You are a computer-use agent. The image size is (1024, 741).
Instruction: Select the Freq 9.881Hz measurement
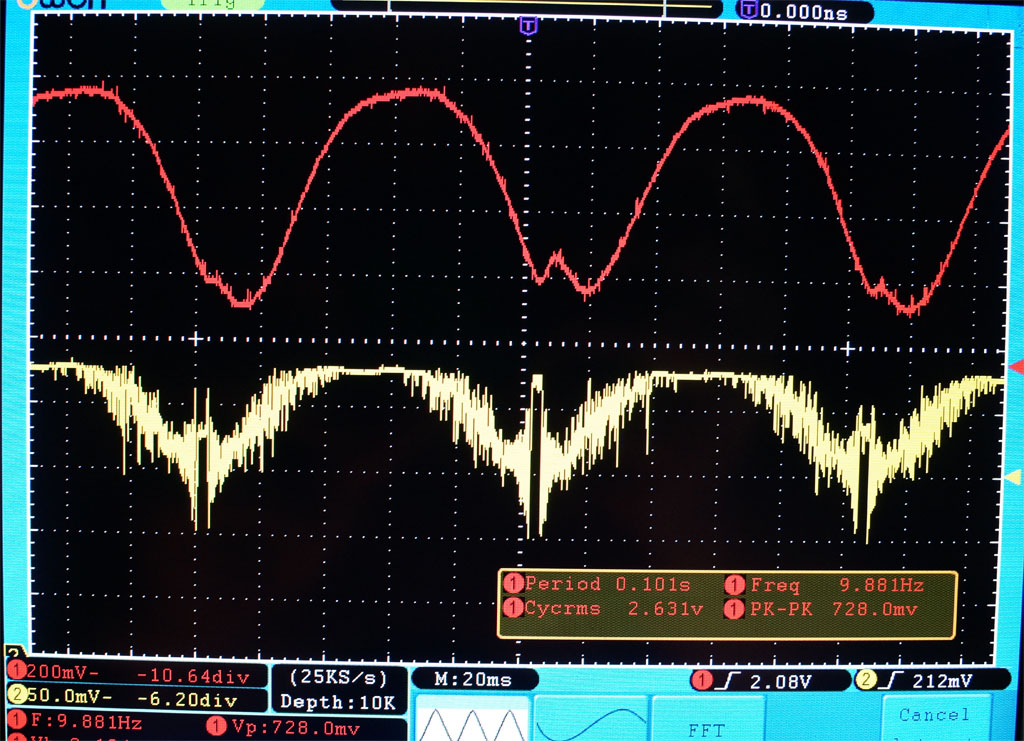coord(824,584)
